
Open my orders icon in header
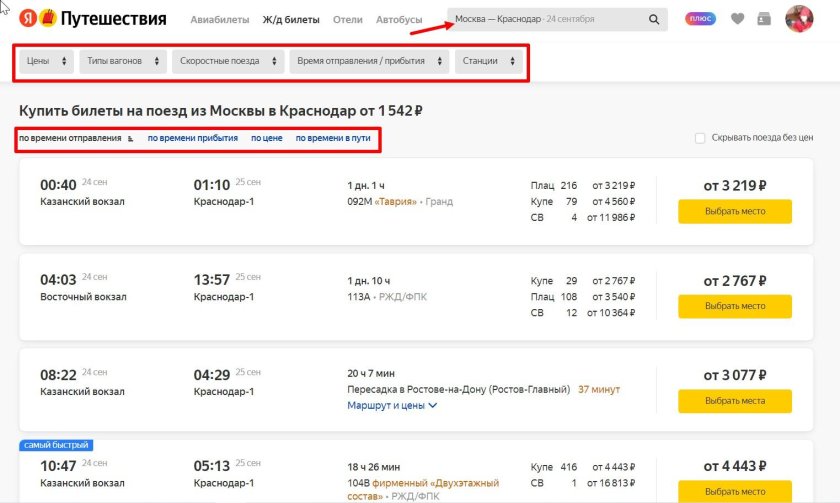point(764,19)
